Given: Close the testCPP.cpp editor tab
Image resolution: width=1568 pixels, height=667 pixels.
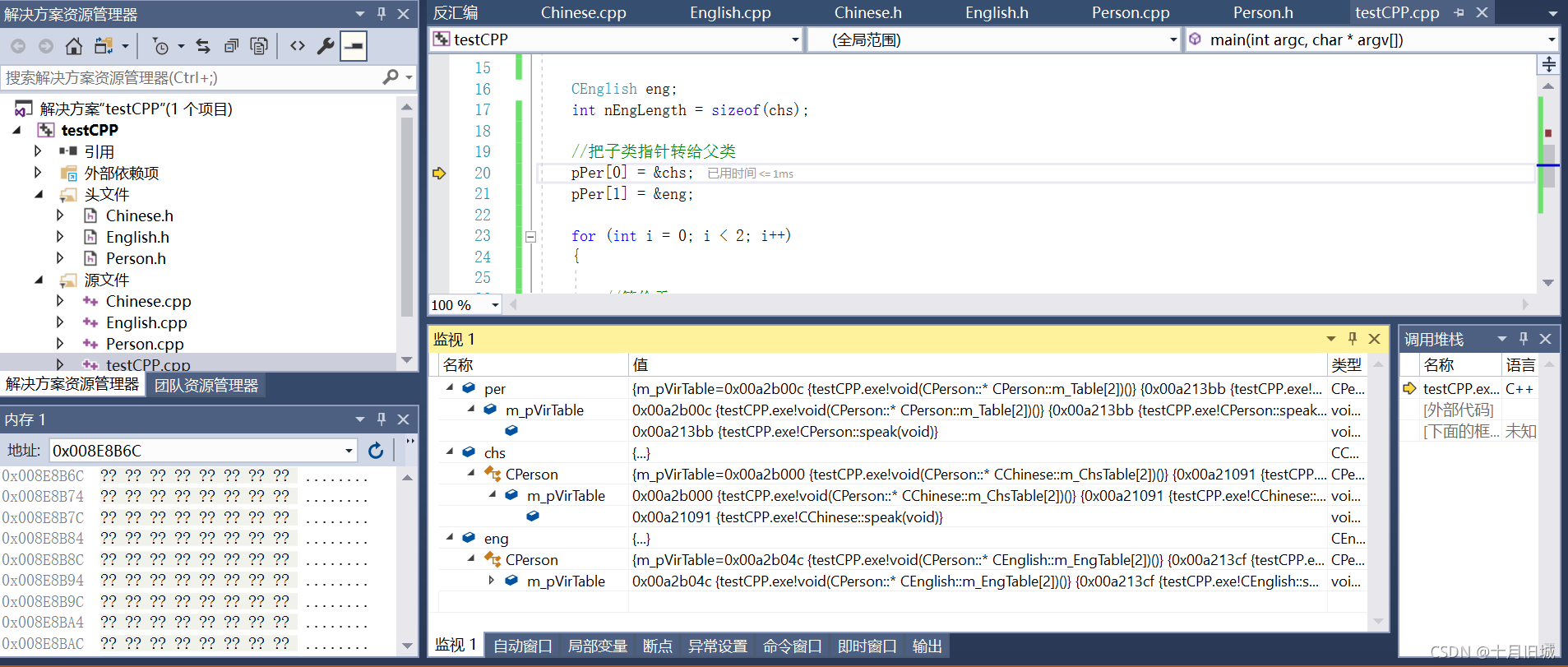Looking at the screenshot, I should pyautogui.click(x=1482, y=12).
